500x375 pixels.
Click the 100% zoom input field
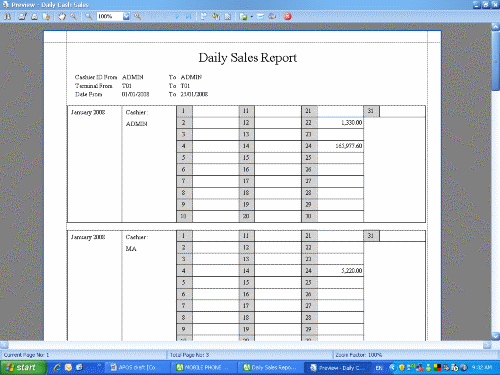coord(110,16)
